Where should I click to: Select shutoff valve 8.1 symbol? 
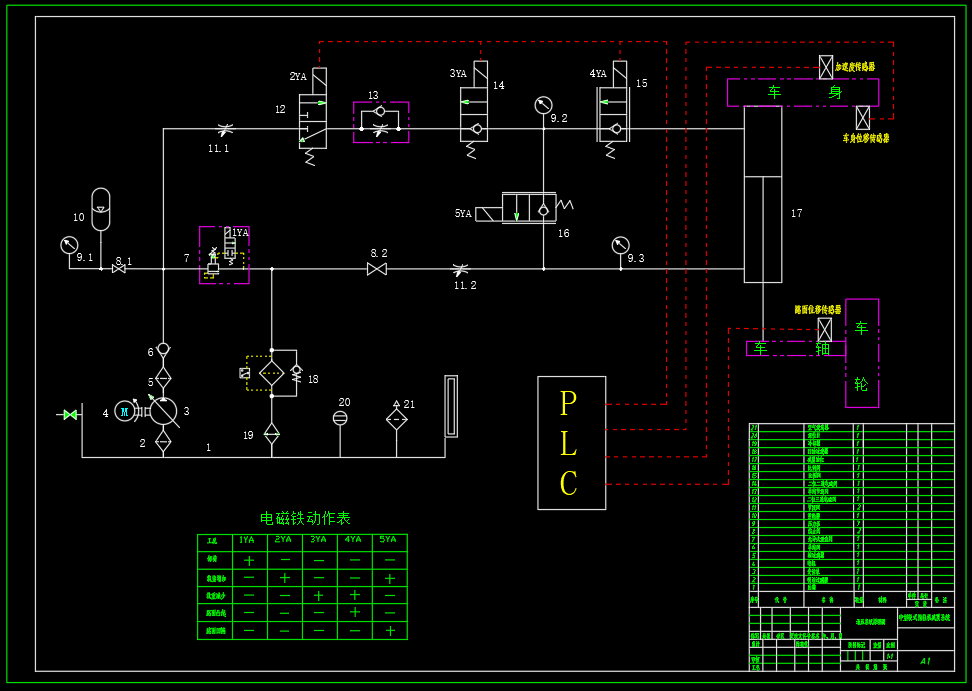(x=118, y=268)
